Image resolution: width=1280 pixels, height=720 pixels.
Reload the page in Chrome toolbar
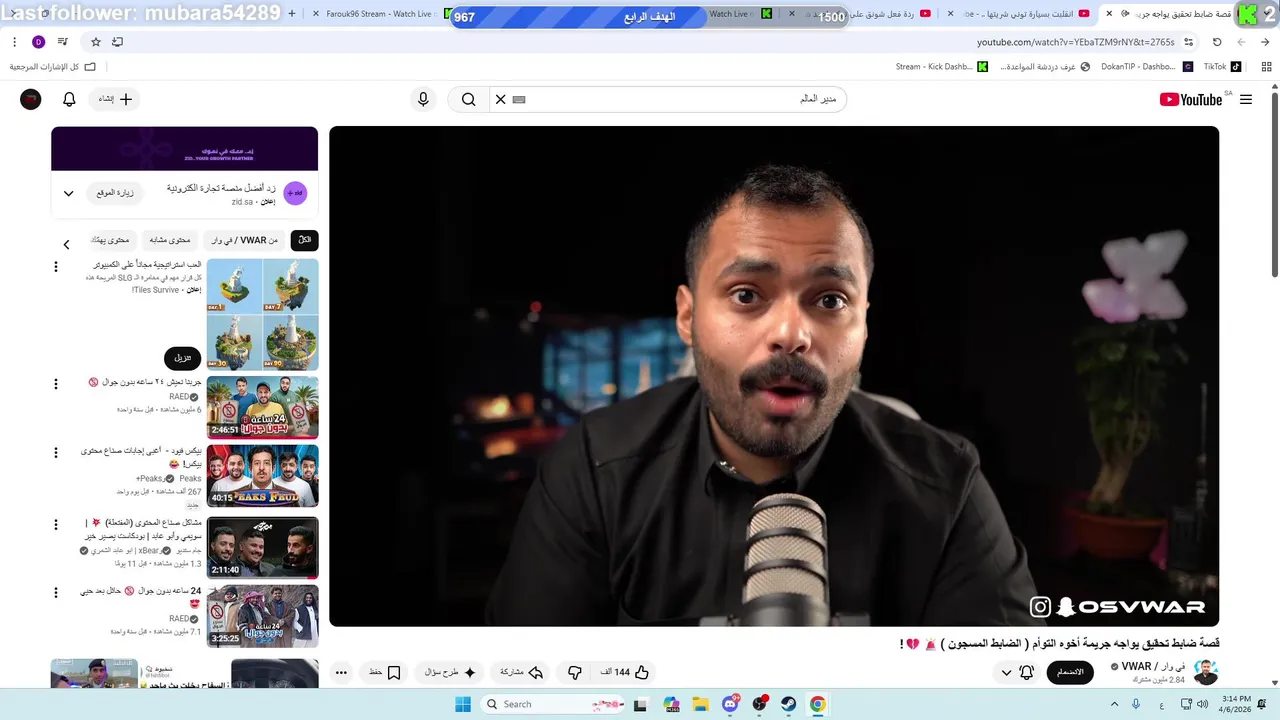coord(1217,42)
